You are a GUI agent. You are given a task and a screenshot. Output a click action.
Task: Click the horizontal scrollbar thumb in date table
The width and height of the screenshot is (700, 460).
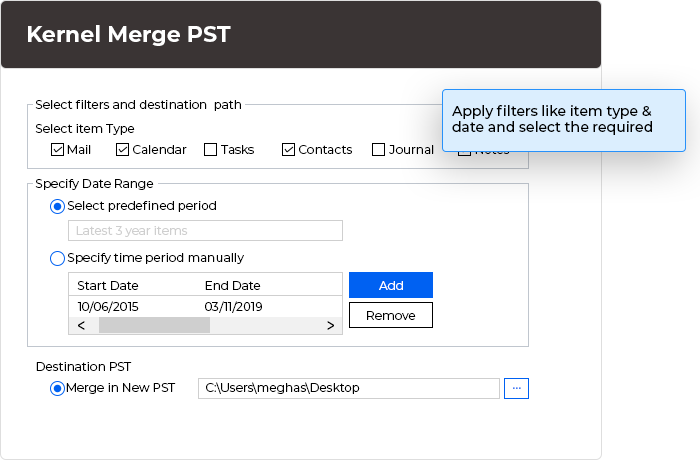(154, 326)
